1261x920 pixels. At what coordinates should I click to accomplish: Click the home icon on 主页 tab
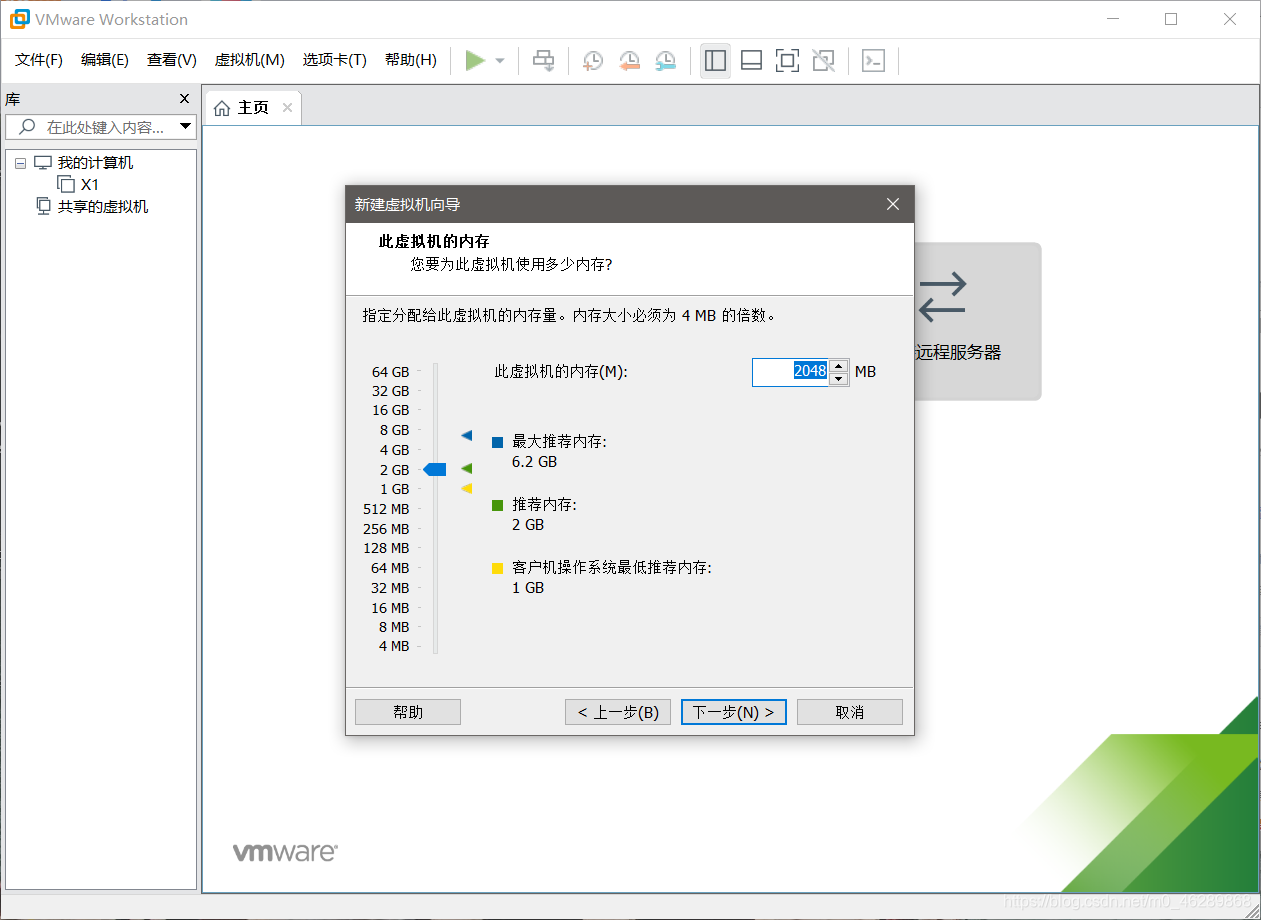point(222,108)
